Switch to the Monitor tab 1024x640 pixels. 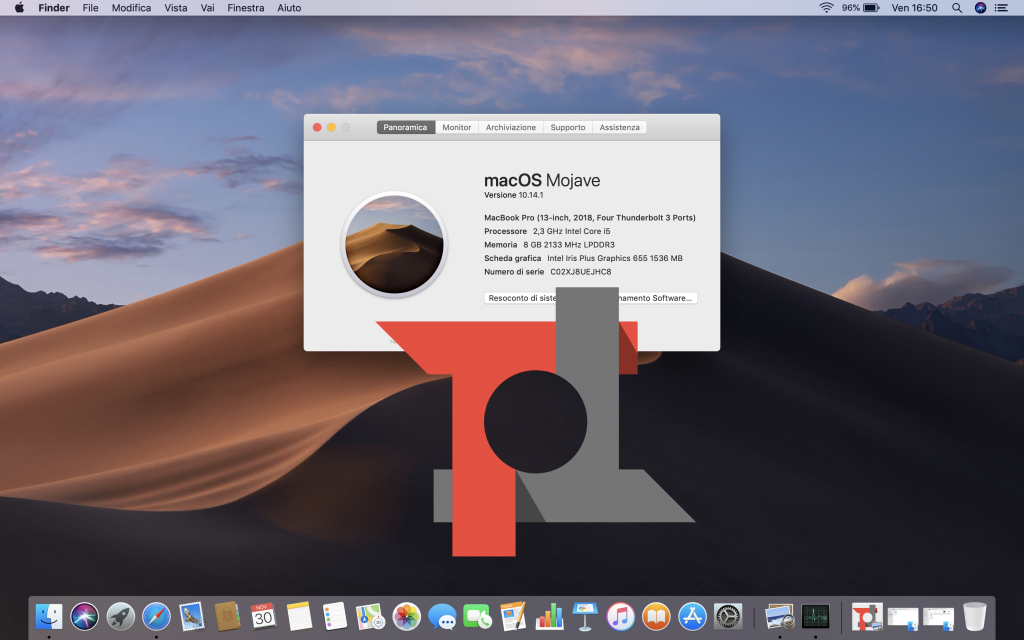pos(457,127)
